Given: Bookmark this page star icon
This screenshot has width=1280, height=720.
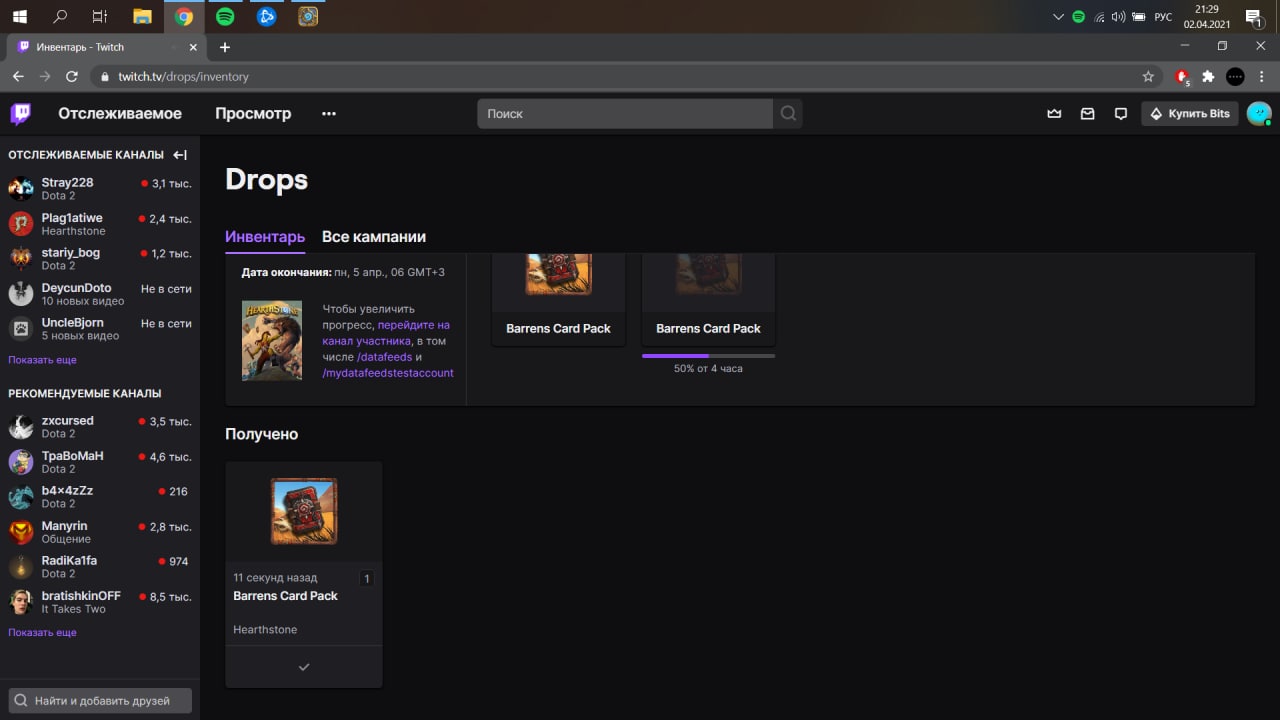Looking at the screenshot, I should 1148,76.
